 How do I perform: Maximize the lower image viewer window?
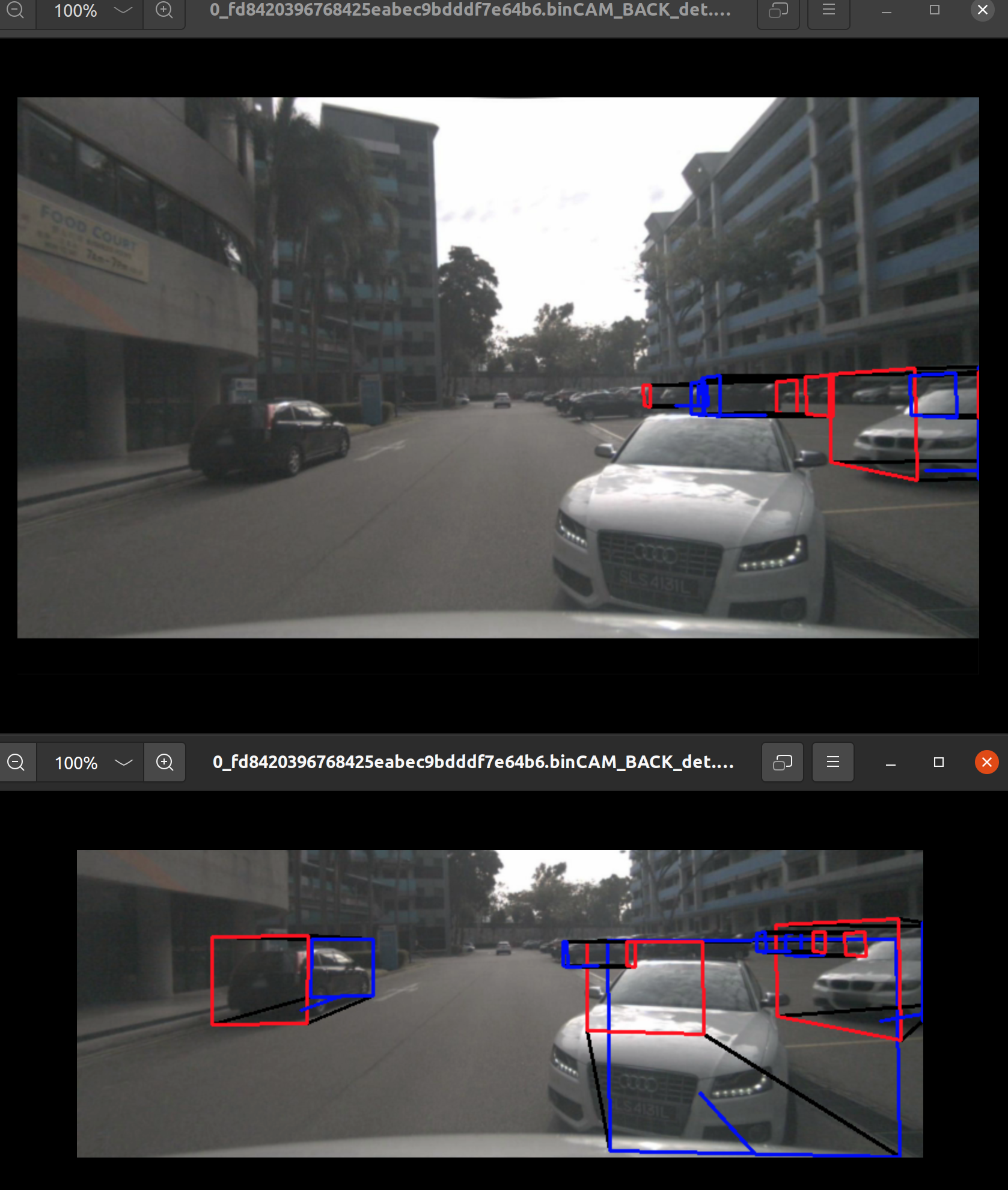pyautogui.click(x=938, y=763)
